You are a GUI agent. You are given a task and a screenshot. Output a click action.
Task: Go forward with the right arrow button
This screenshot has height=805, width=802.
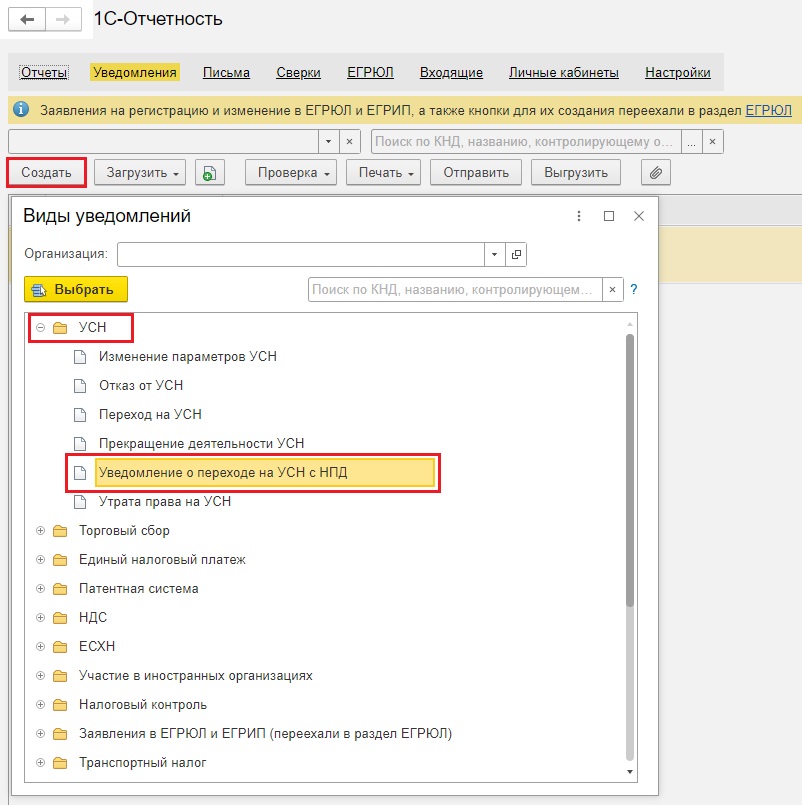(x=63, y=20)
